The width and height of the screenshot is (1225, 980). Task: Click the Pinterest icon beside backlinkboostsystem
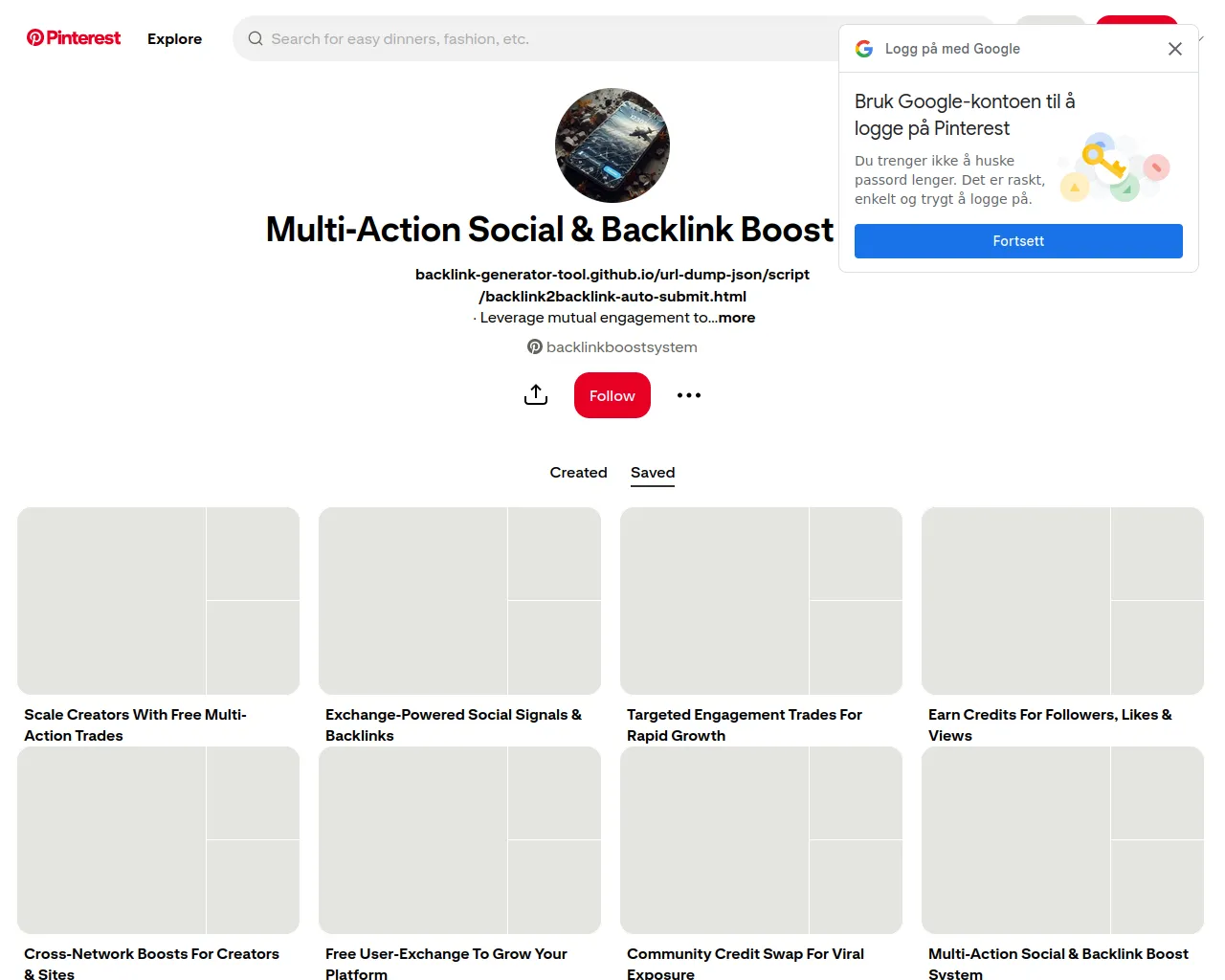click(535, 347)
